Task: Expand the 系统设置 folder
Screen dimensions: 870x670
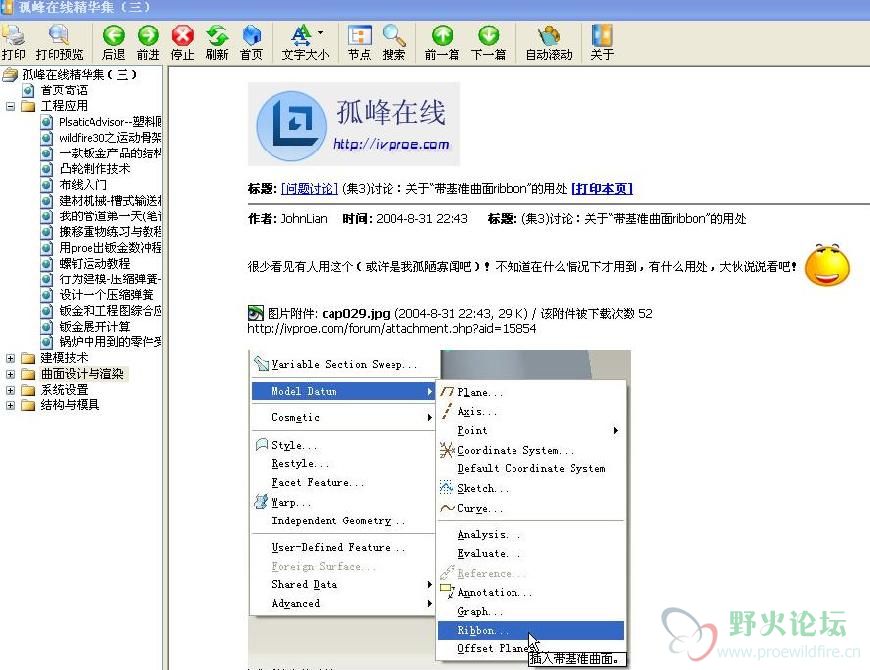Action: pyautogui.click(x=11, y=390)
